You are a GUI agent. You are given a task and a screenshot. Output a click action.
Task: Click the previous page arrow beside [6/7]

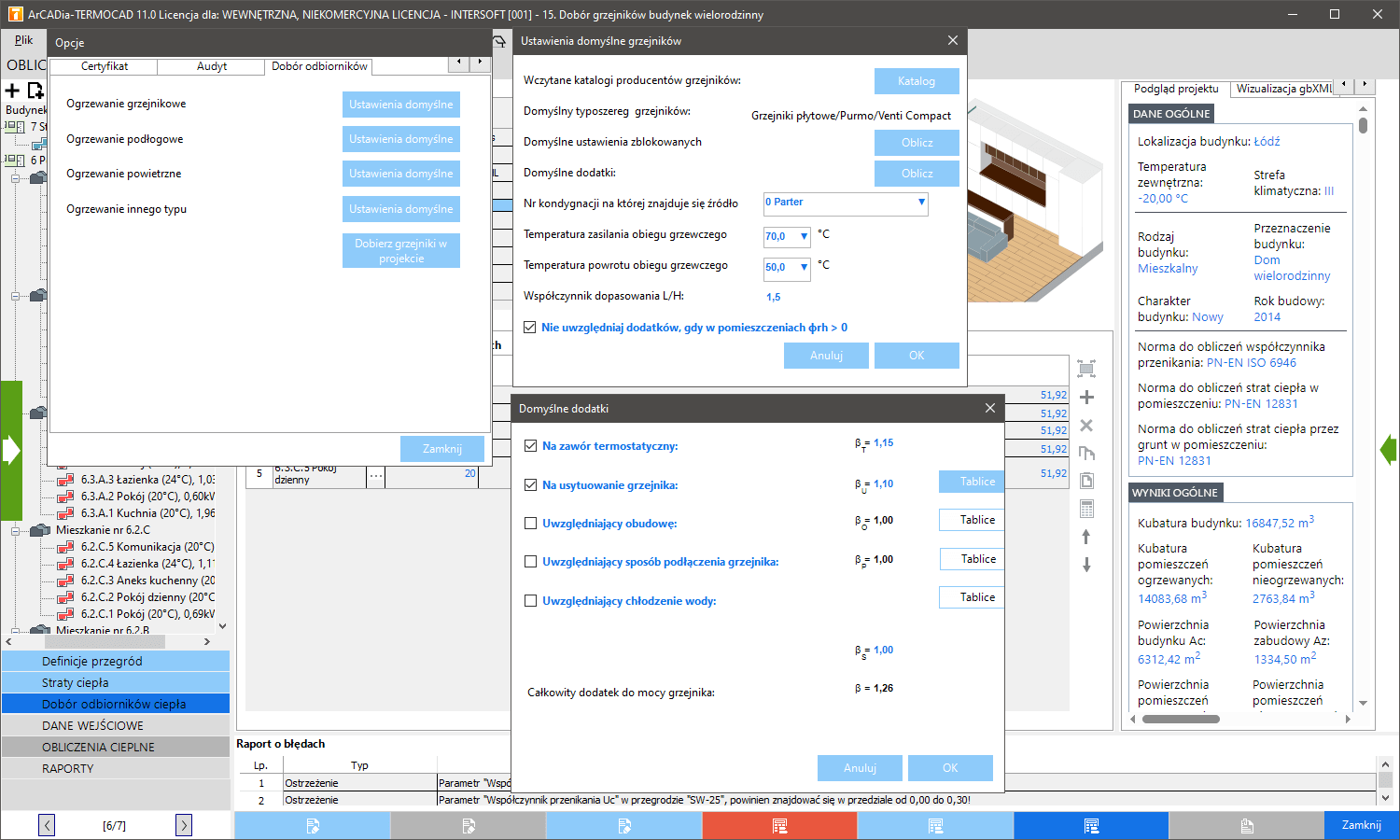tap(47, 825)
